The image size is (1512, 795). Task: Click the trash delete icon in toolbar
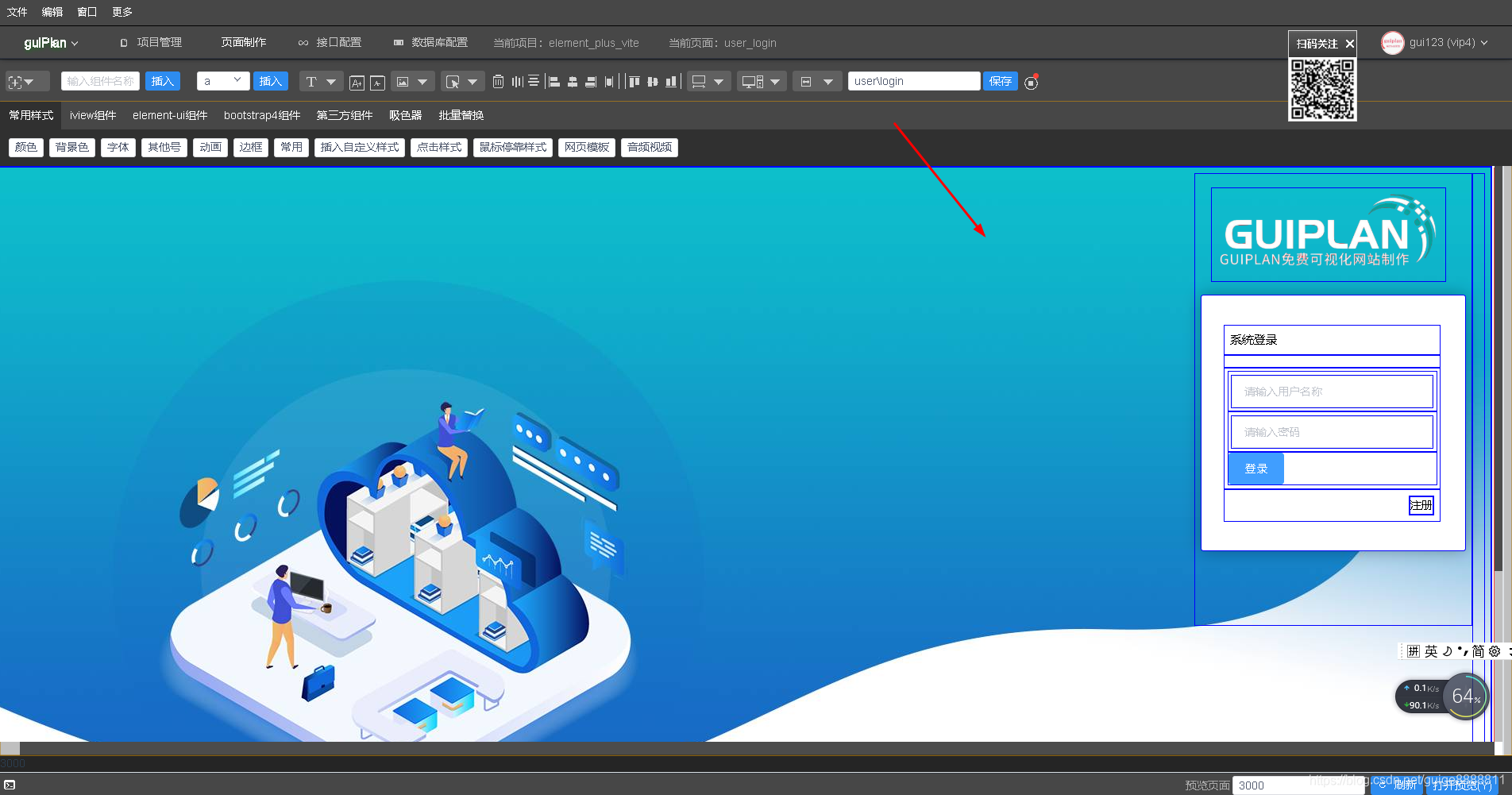pyautogui.click(x=498, y=81)
